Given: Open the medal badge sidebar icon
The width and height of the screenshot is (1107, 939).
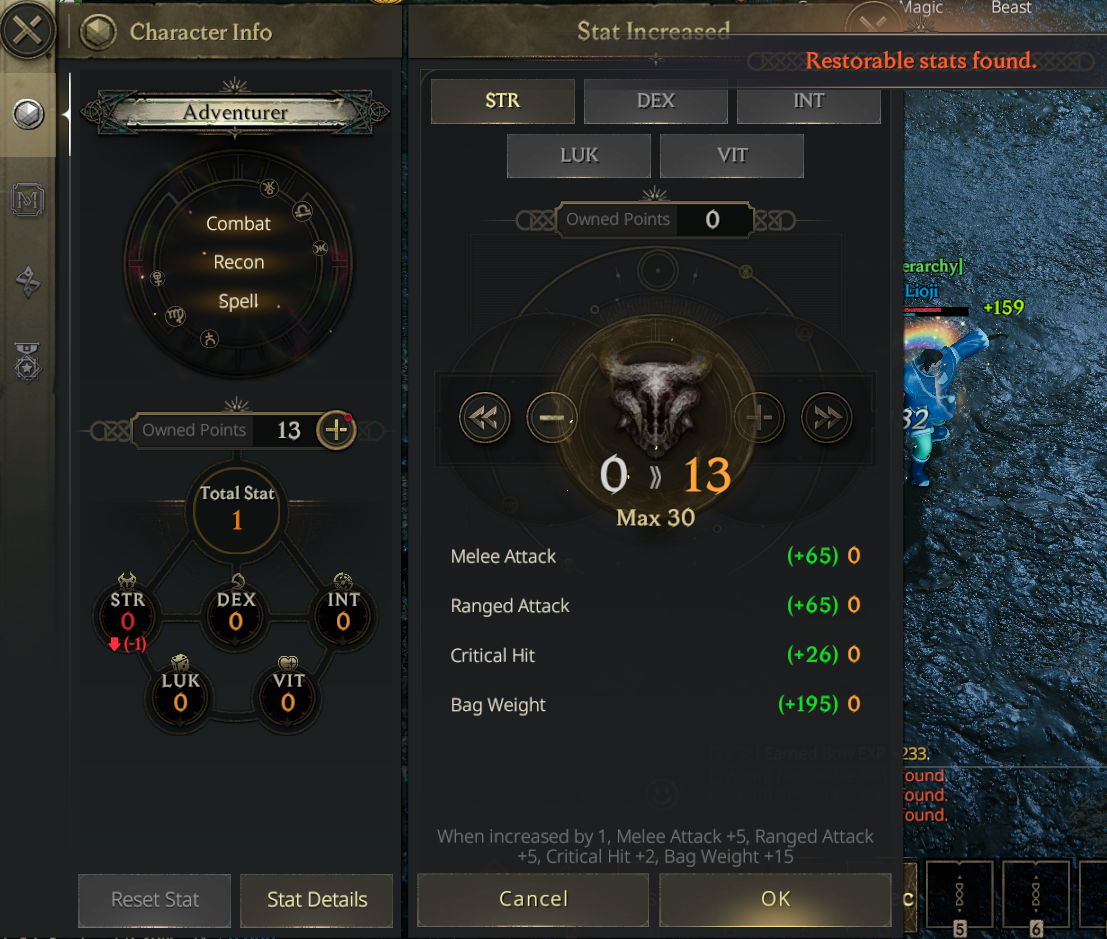Looking at the screenshot, I should pyautogui.click(x=28, y=361).
